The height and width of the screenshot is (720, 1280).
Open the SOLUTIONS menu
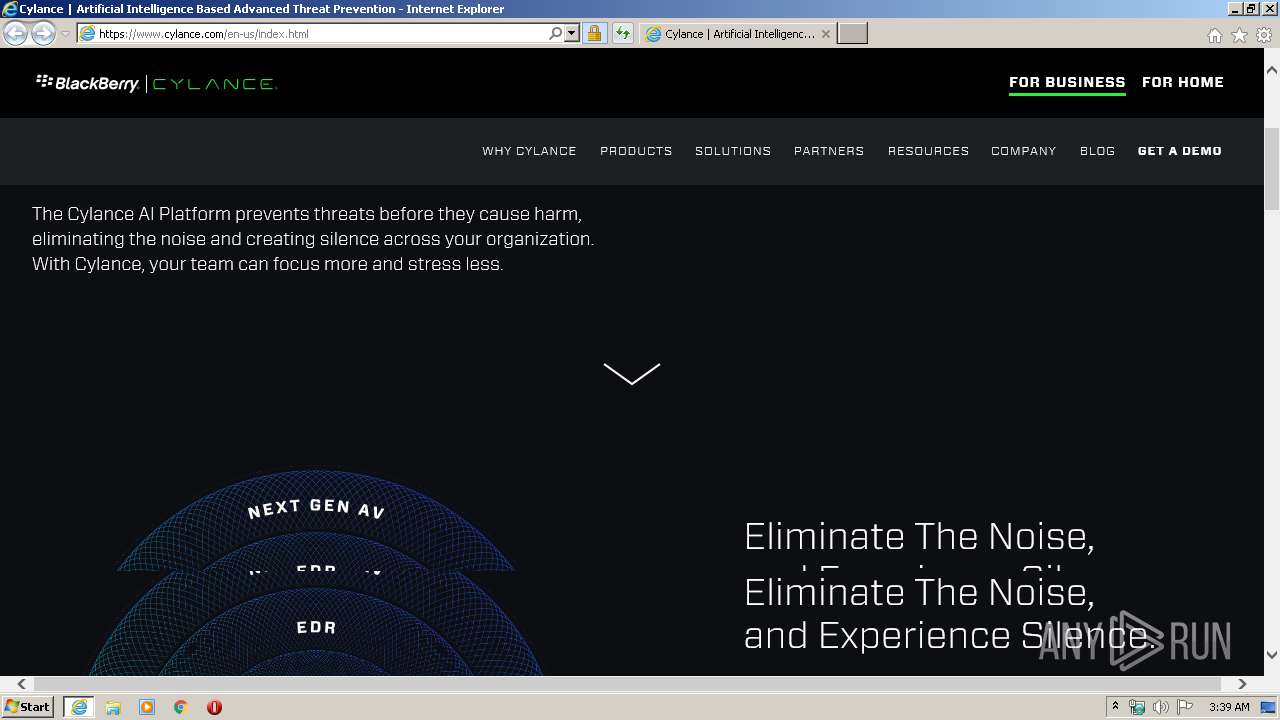[x=733, y=151]
